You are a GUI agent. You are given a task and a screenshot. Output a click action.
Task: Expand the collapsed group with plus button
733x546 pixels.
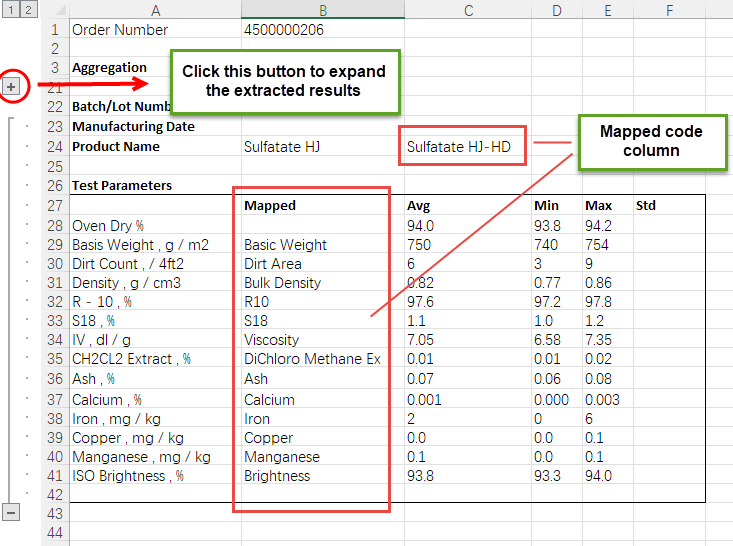pos(11,87)
